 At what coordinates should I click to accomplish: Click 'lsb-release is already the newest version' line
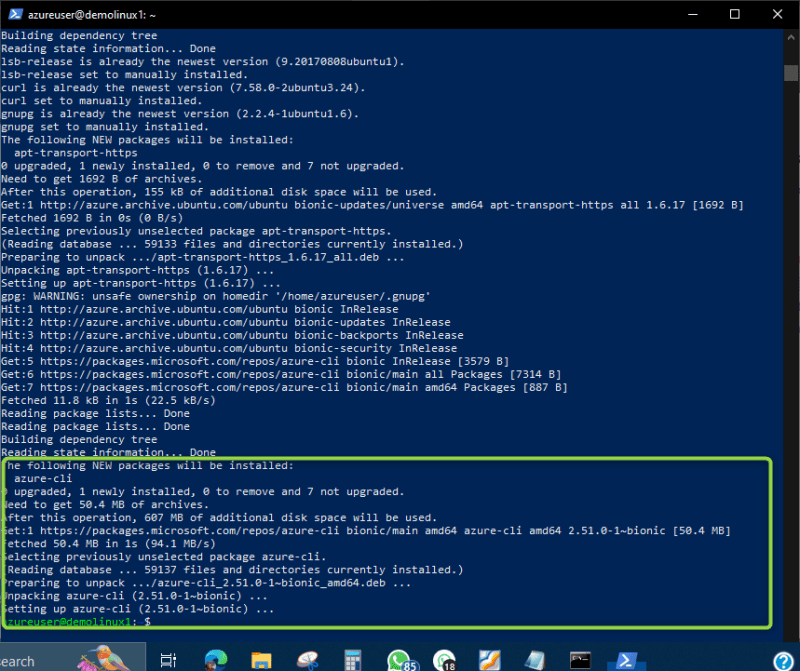coord(203,61)
